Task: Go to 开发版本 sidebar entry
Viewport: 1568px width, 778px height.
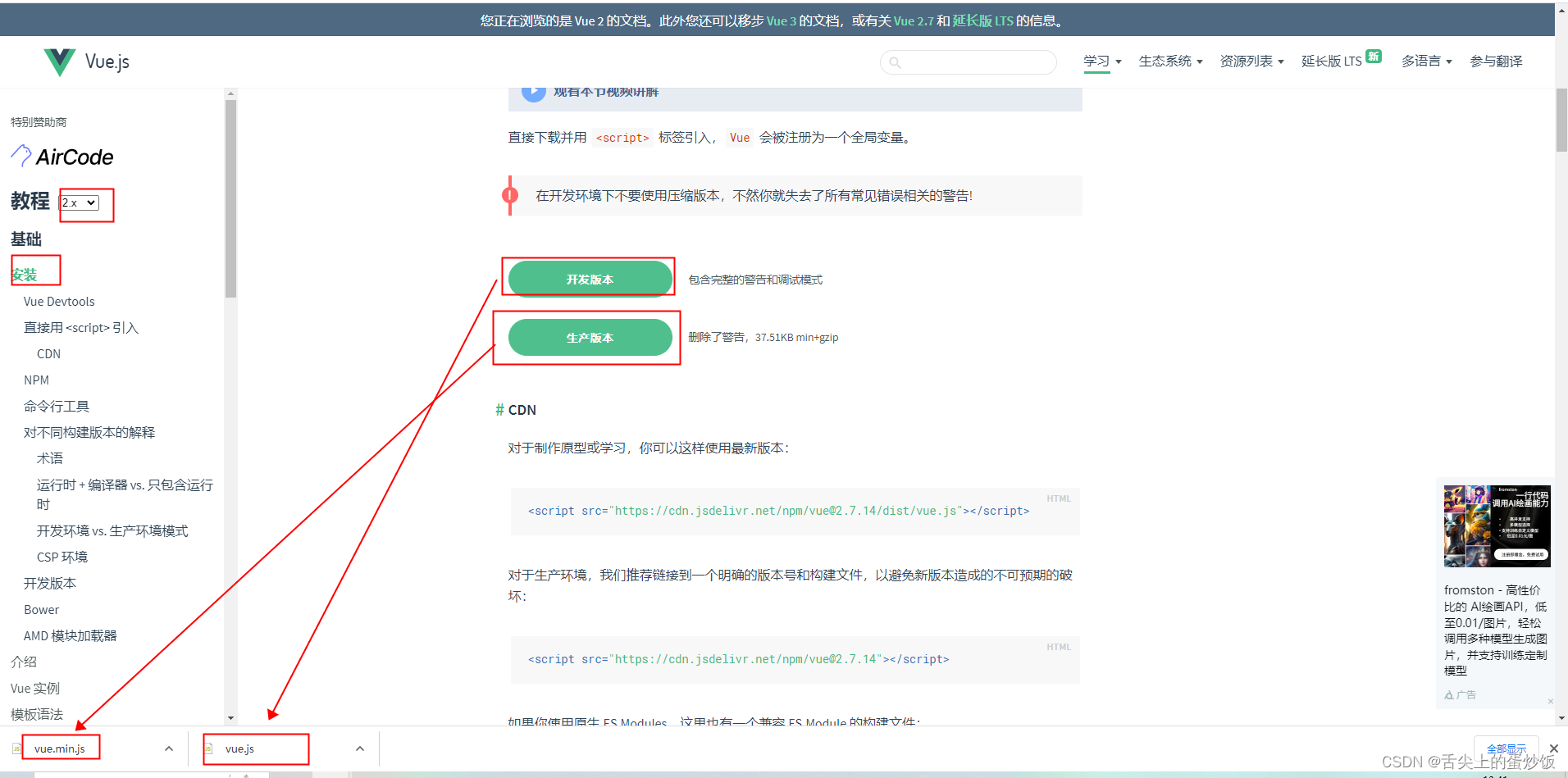Action: pyautogui.click(x=50, y=584)
